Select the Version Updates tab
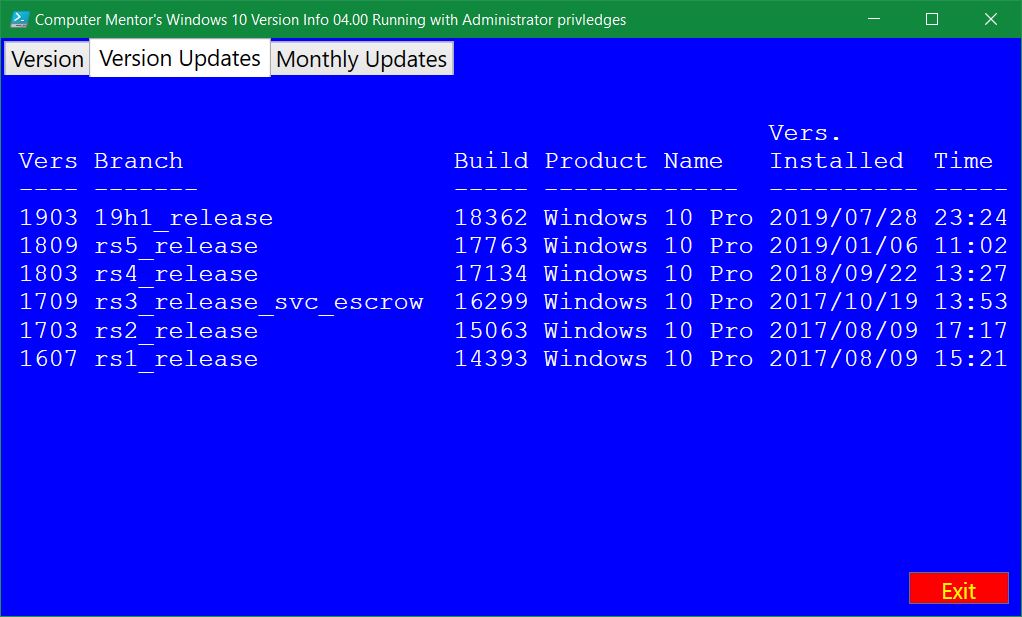The width and height of the screenshot is (1022, 617). 180,58
